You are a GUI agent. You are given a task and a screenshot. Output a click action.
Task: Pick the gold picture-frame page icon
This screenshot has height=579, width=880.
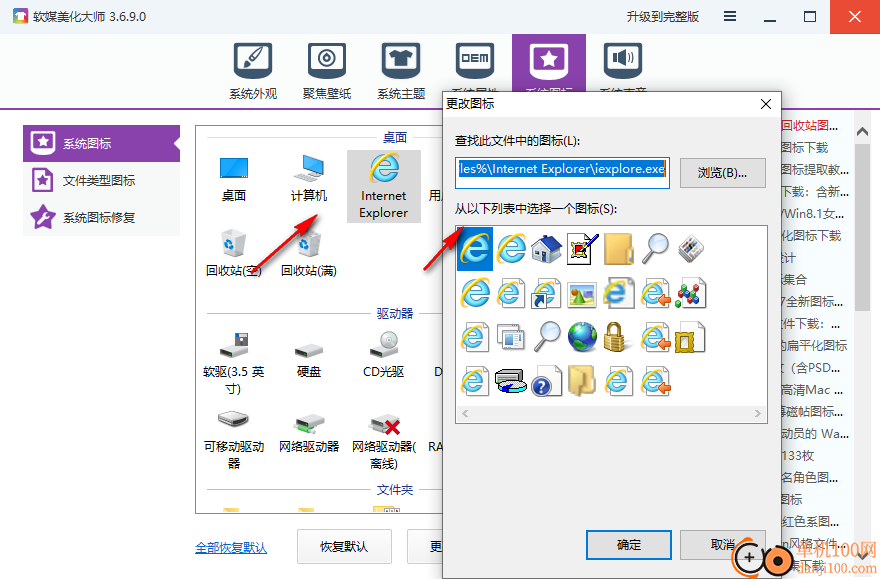pyautogui.click(x=690, y=338)
